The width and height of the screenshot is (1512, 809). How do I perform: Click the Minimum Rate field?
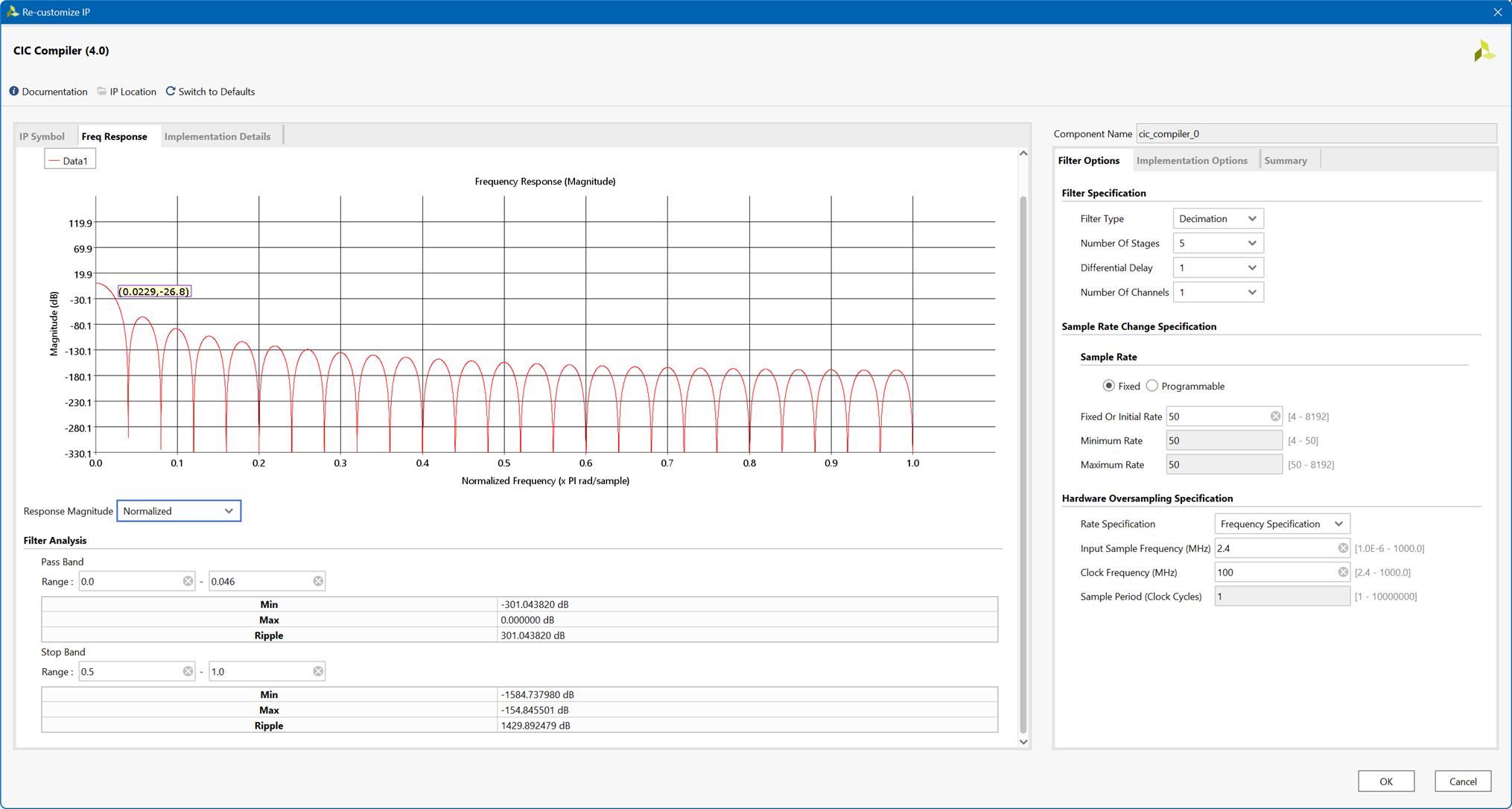pyautogui.click(x=1224, y=440)
